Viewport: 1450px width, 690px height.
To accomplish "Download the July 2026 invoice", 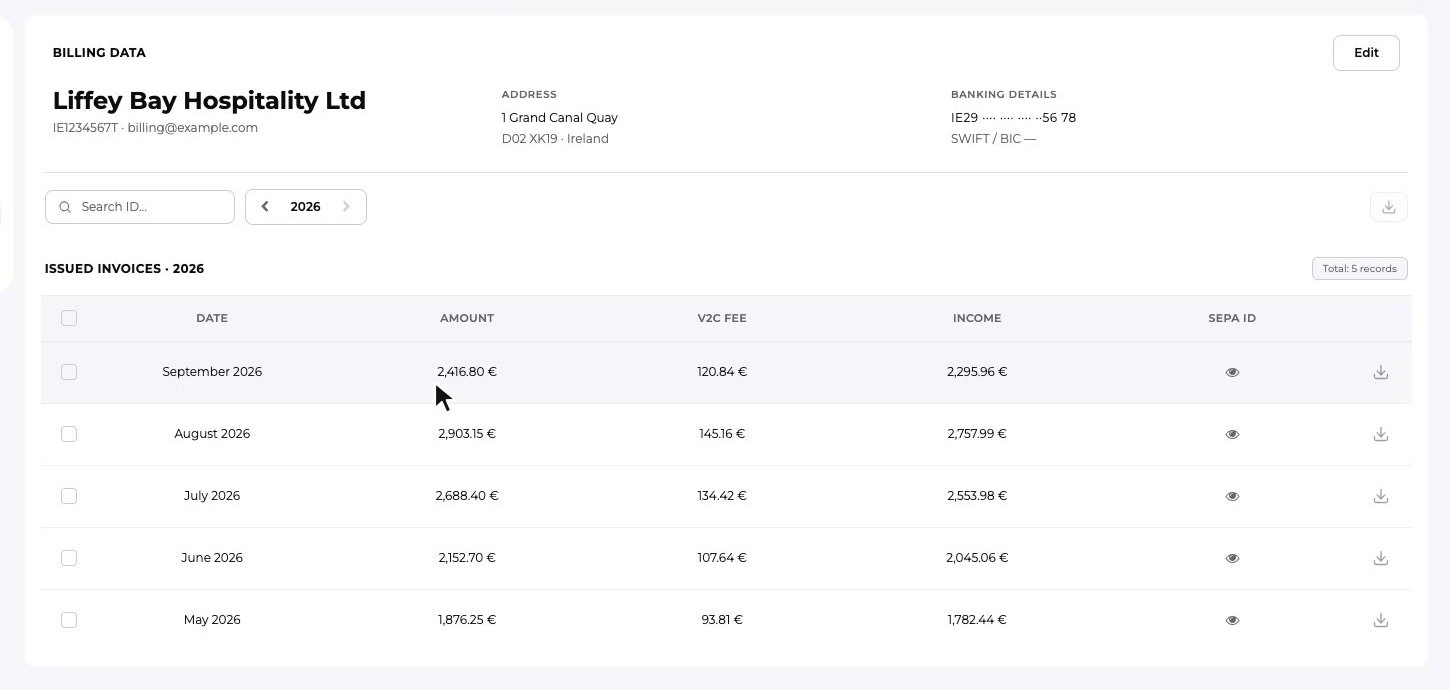I will (1381, 496).
